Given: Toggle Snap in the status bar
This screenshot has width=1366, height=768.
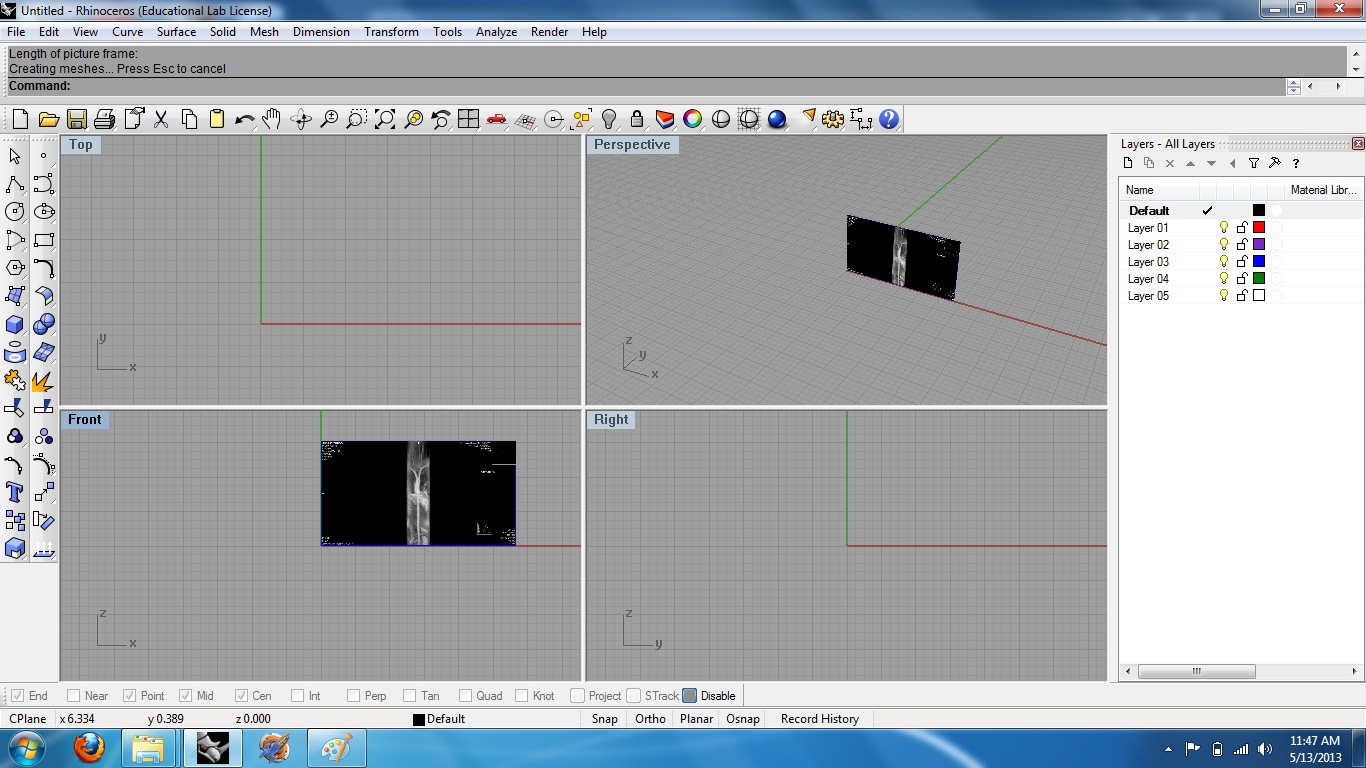Looking at the screenshot, I should point(604,718).
